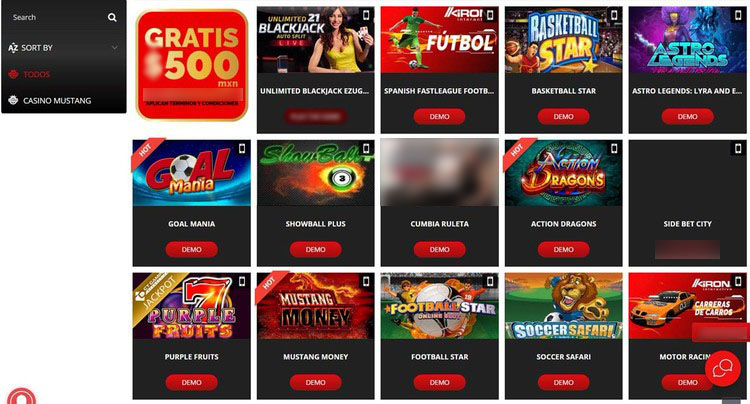Click the mobile icon on the Purple Fruits tile

pyautogui.click(x=242, y=282)
